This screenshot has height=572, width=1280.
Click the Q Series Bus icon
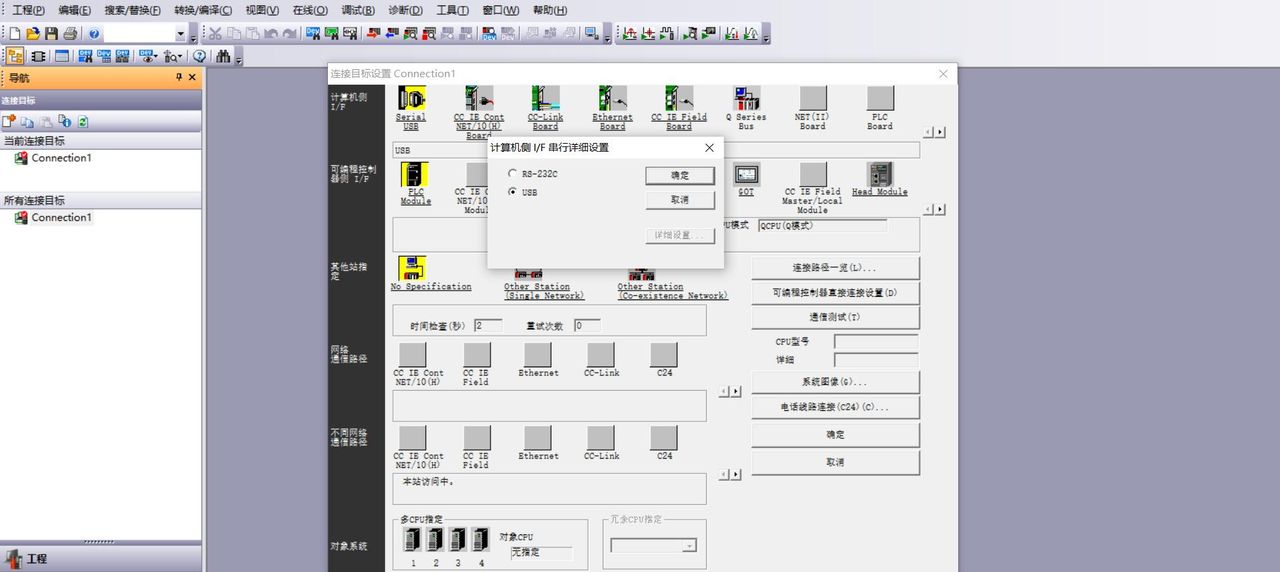(746, 98)
